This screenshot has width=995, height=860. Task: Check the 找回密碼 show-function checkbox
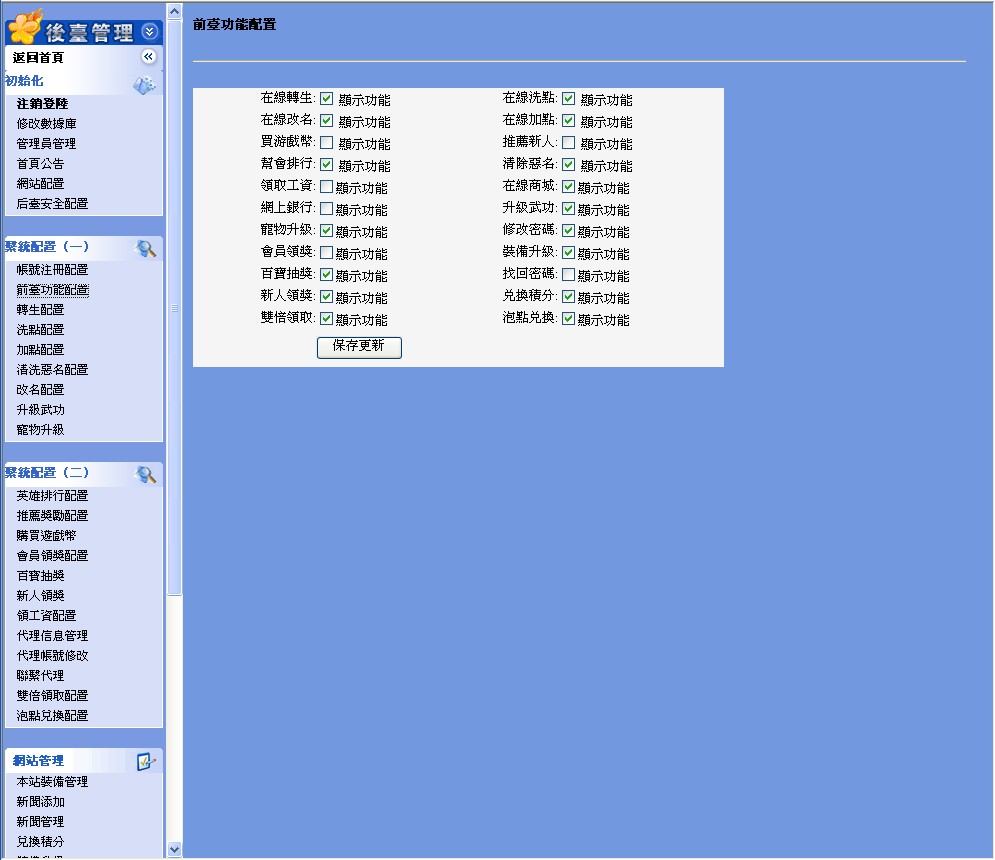click(x=568, y=274)
